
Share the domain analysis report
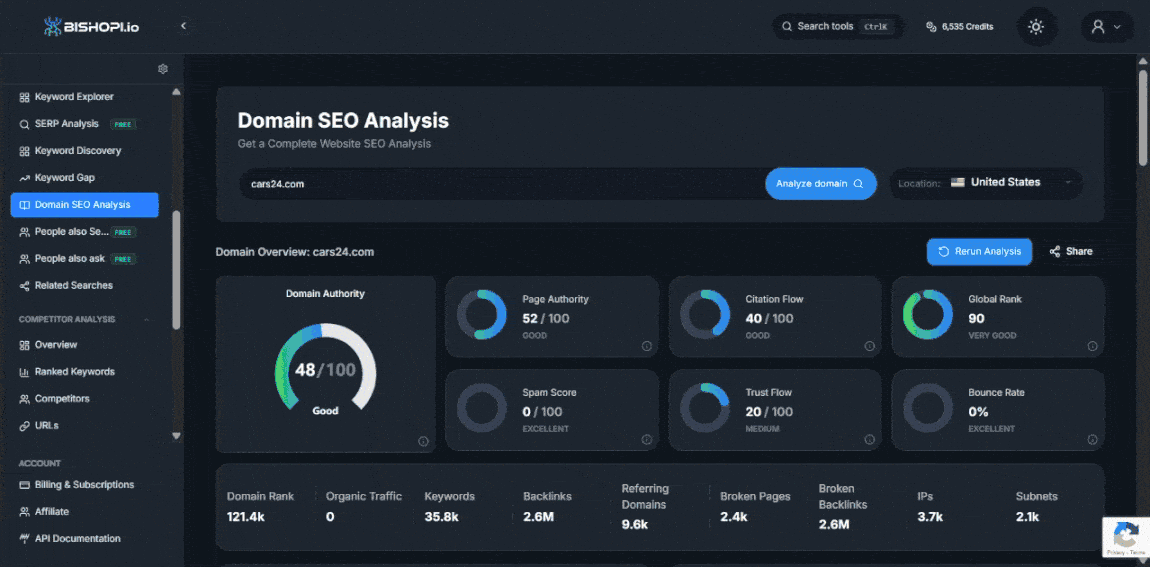click(1071, 252)
